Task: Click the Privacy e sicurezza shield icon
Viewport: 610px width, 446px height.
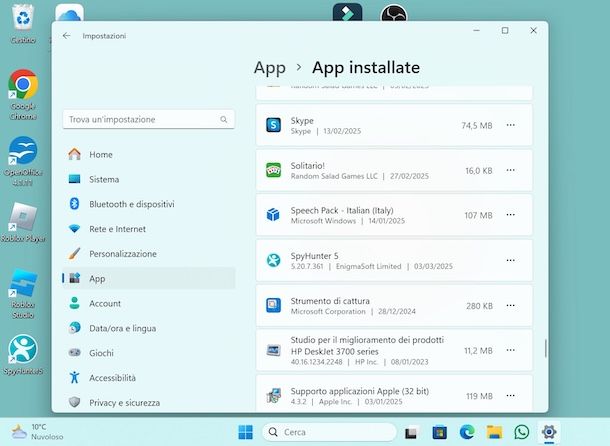Action: pos(74,402)
